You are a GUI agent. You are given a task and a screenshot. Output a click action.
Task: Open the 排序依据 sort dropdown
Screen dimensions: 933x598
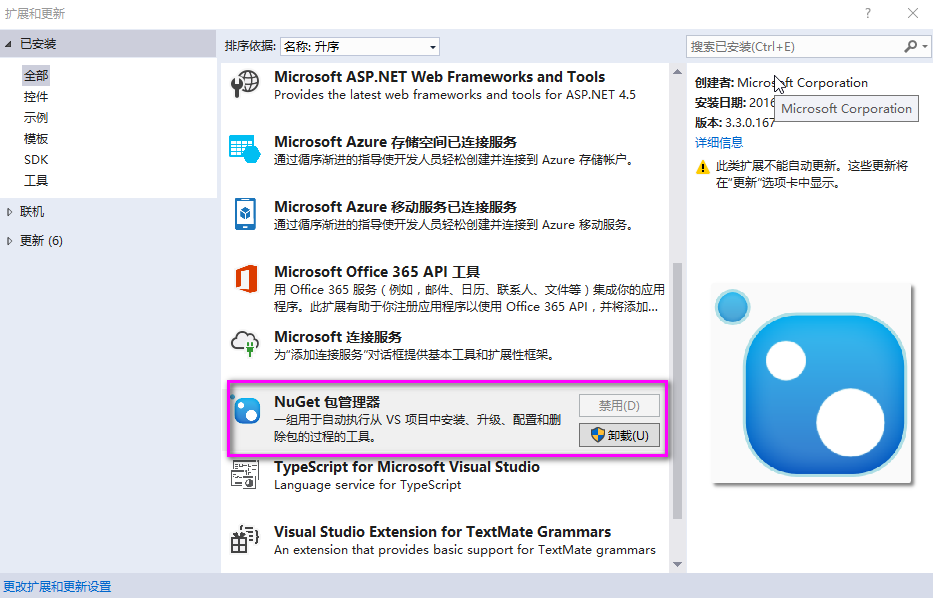tap(360, 46)
